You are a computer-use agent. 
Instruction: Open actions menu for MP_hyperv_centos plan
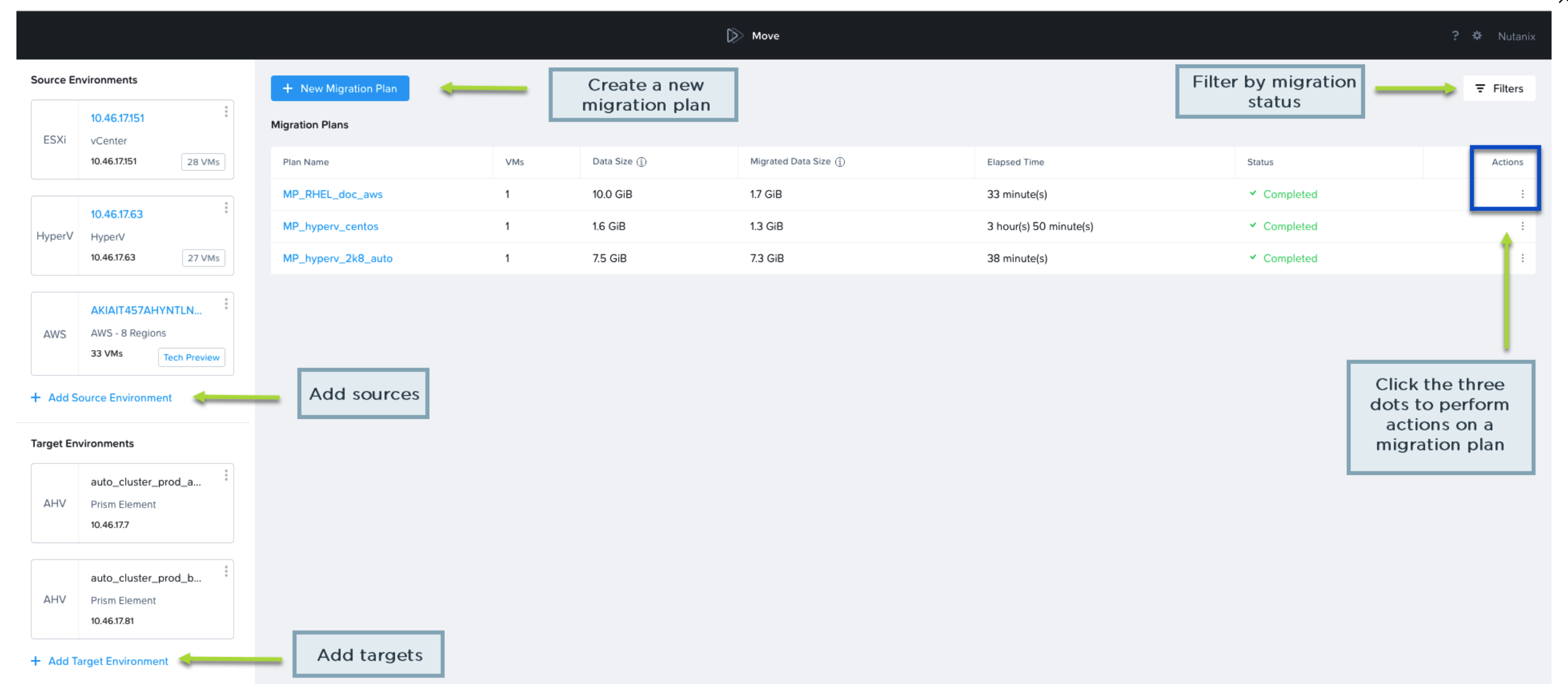tap(1522, 226)
